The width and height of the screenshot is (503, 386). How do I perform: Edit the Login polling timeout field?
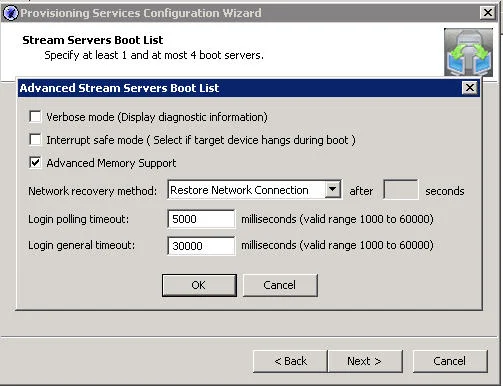[201, 219]
